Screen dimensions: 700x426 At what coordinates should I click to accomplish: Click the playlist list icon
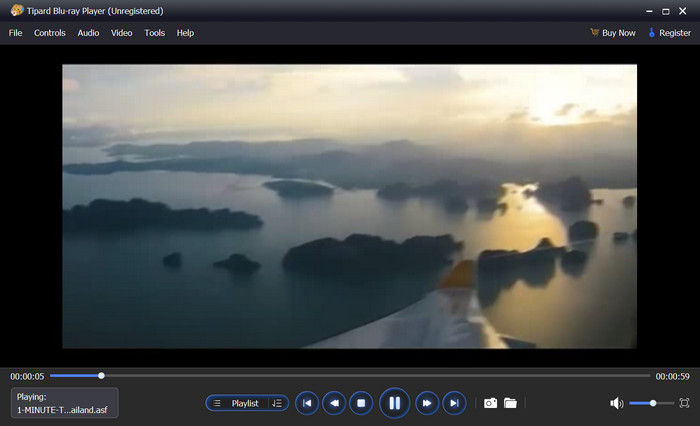(x=217, y=403)
